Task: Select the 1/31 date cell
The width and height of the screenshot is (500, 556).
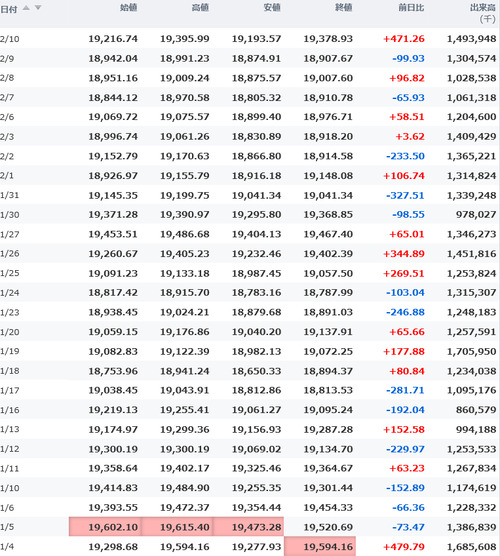Action: pyautogui.click(x=10, y=195)
